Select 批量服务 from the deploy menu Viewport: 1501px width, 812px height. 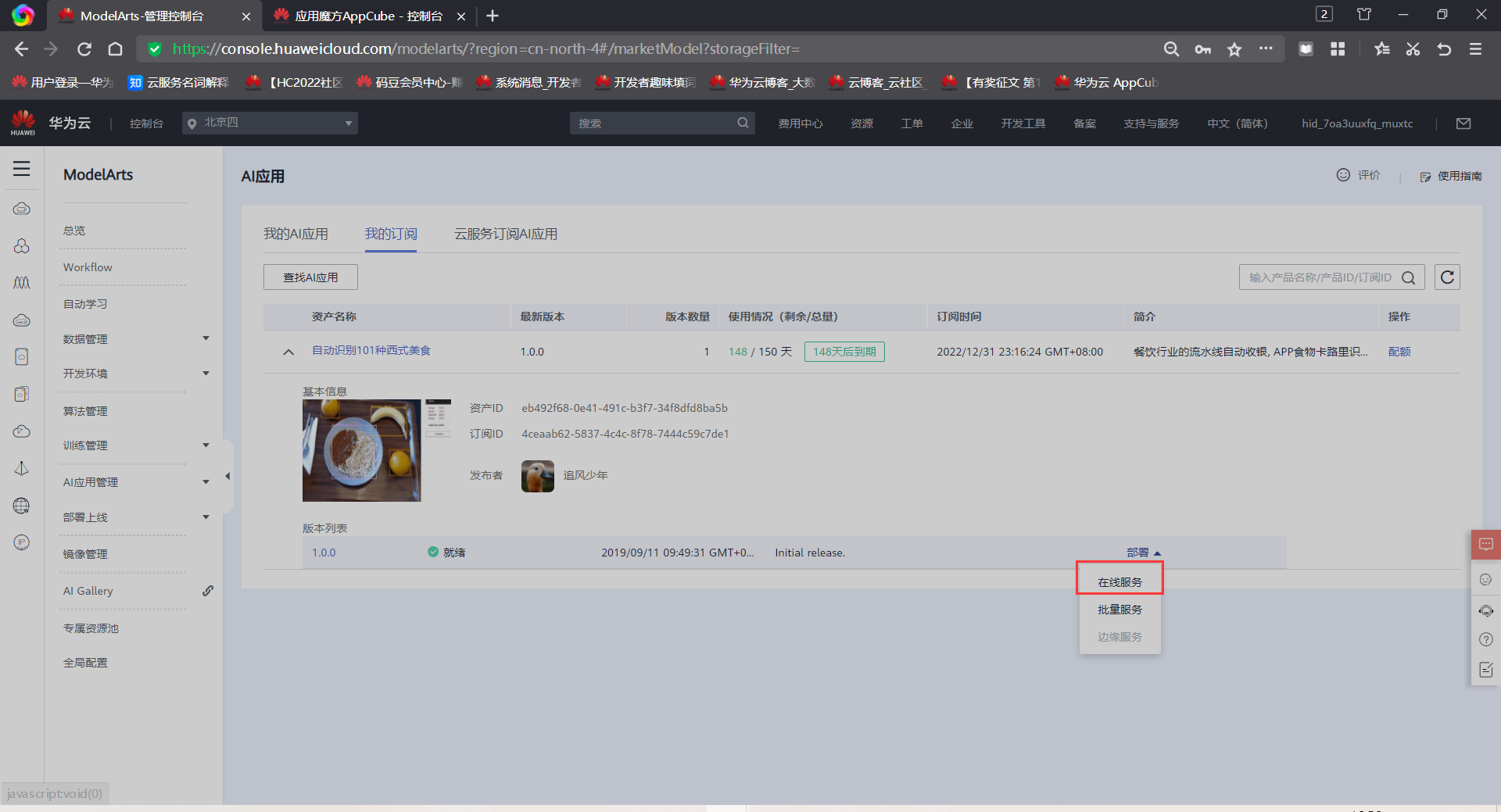pyautogui.click(x=1119, y=610)
